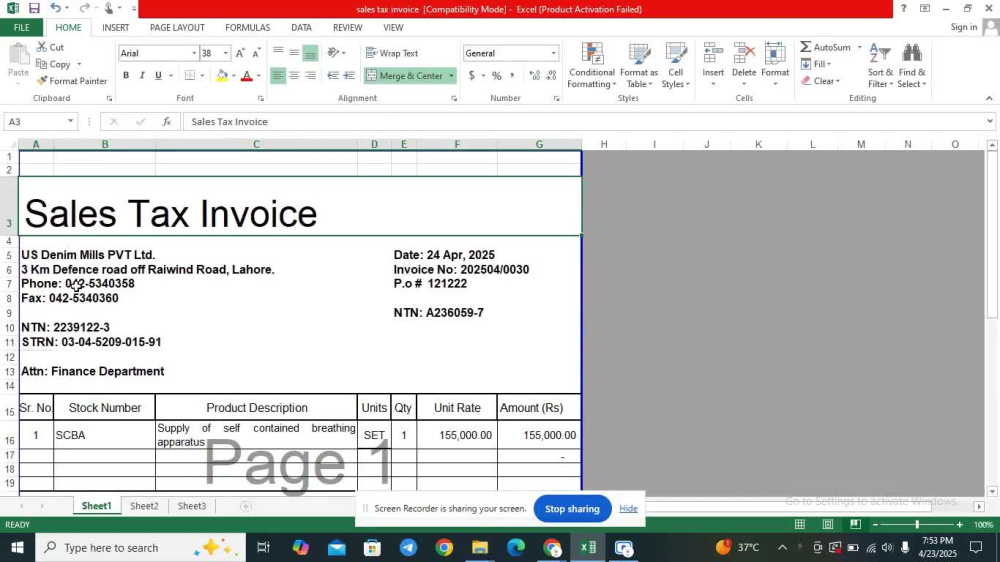Open the FILE tab
This screenshot has width=1000, height=562.
tap(21, 27)
